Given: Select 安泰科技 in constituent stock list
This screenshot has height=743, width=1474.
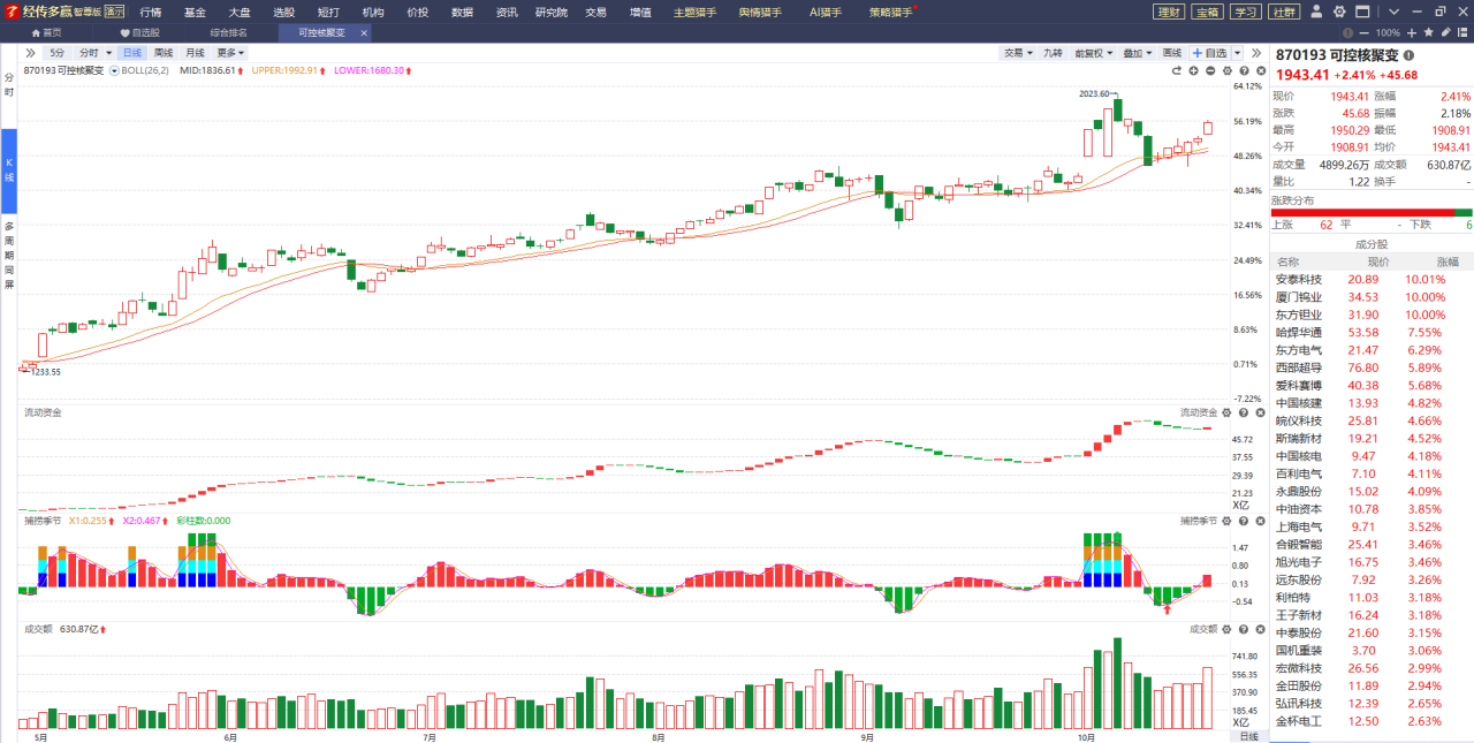Looking at the screenshot, I should (x=1298, y=280).
